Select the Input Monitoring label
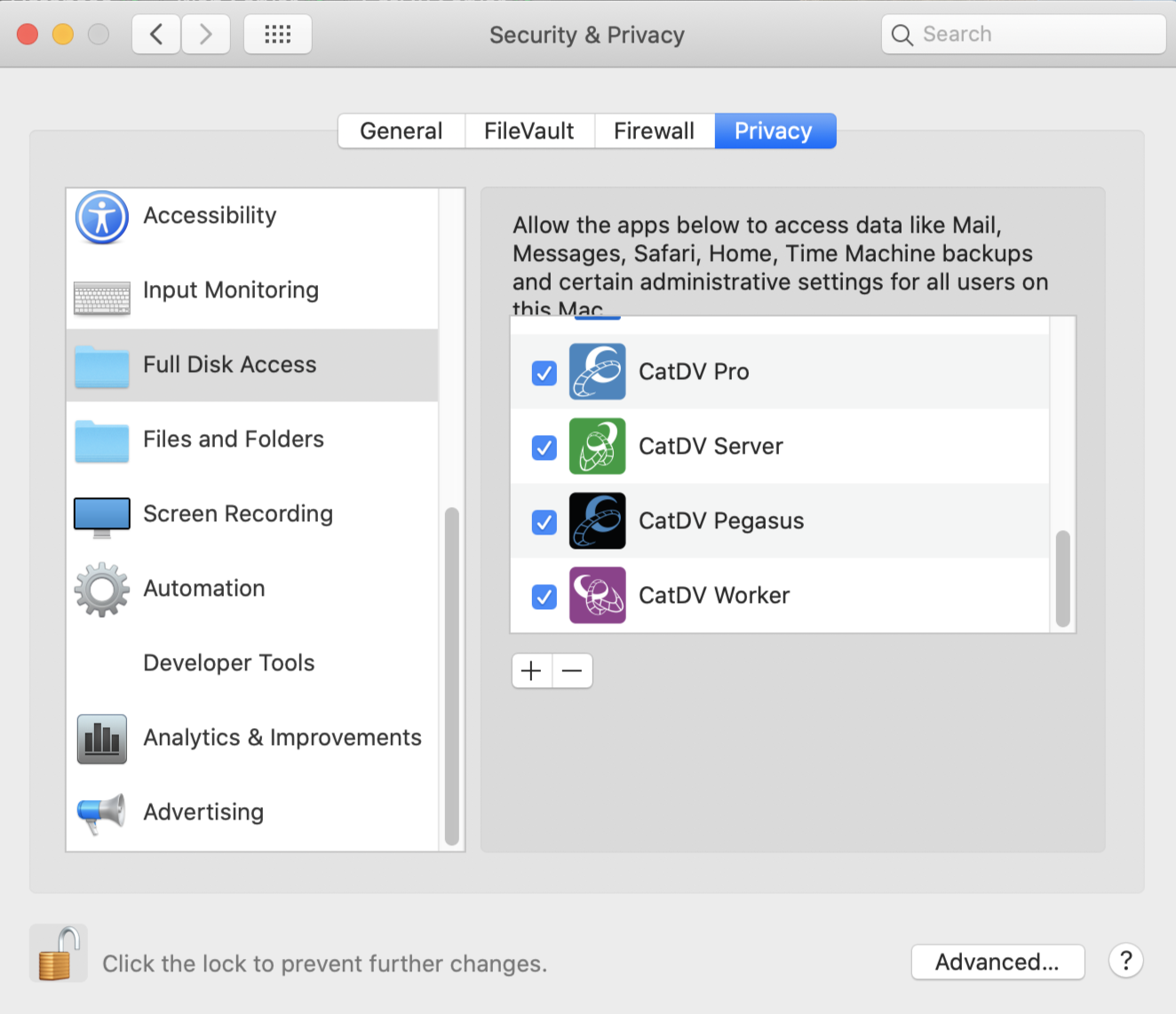 (231, 290)
